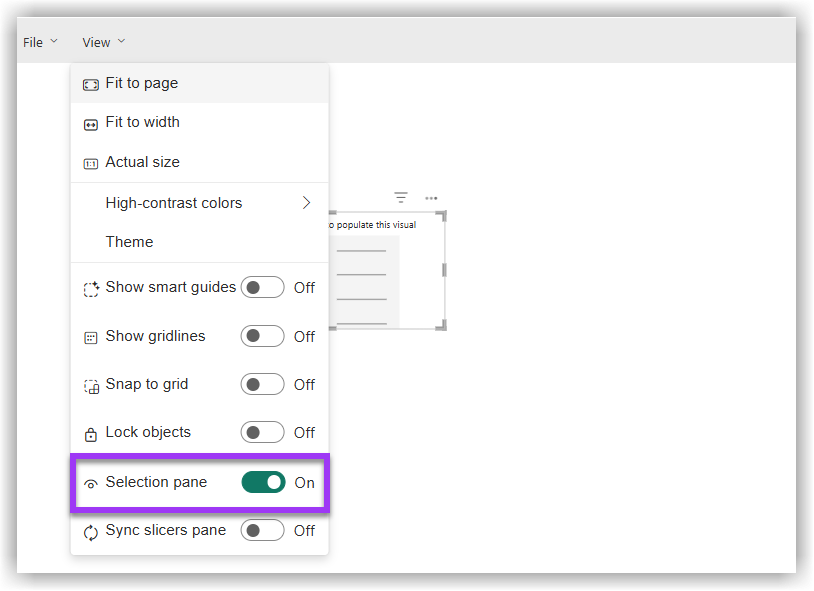Open the File dropdown chevron
This screenshot has width=814, height=591.
(x=55, y=42)
